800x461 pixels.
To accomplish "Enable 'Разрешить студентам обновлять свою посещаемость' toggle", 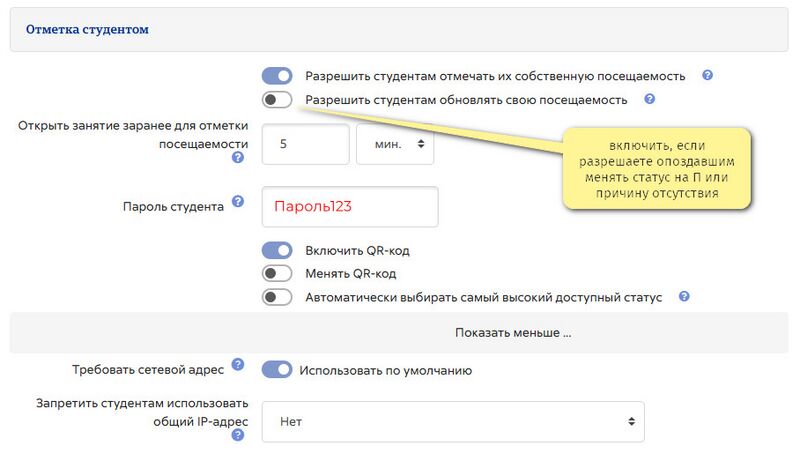I will pyautogui.click(x=277, y=99).
